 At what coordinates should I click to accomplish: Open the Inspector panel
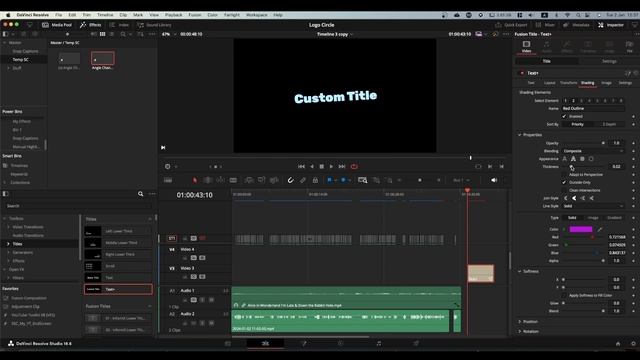point(611,25)
